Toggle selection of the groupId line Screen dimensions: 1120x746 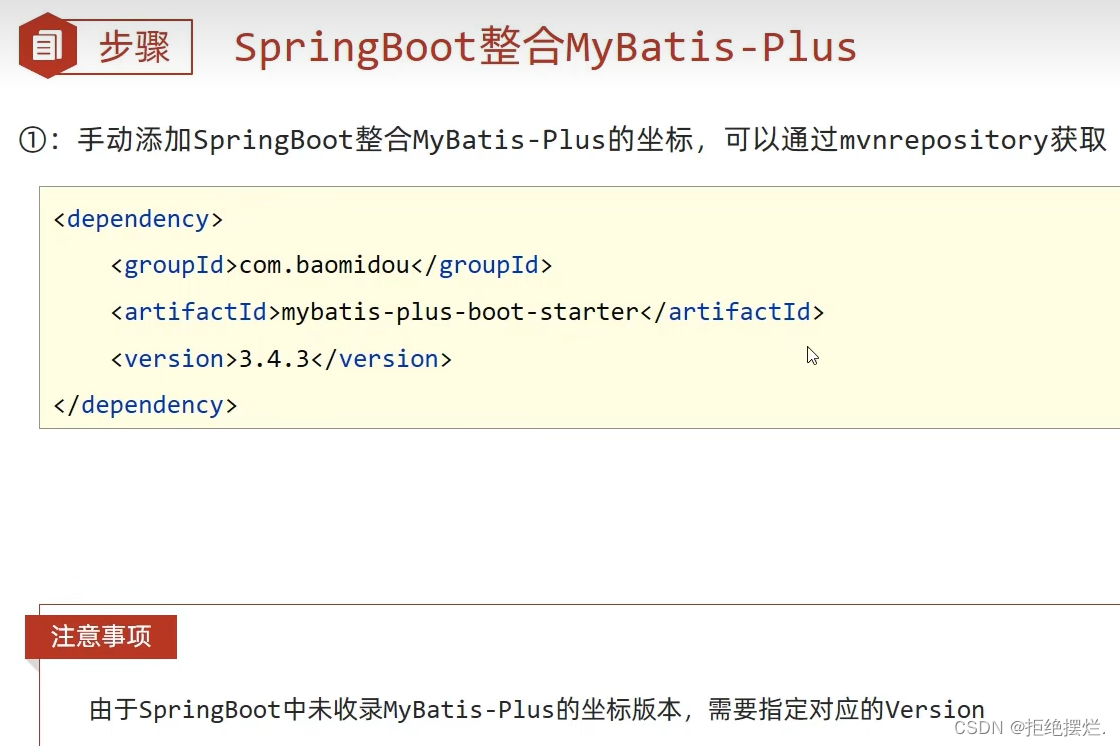click(x=330, y=265)
